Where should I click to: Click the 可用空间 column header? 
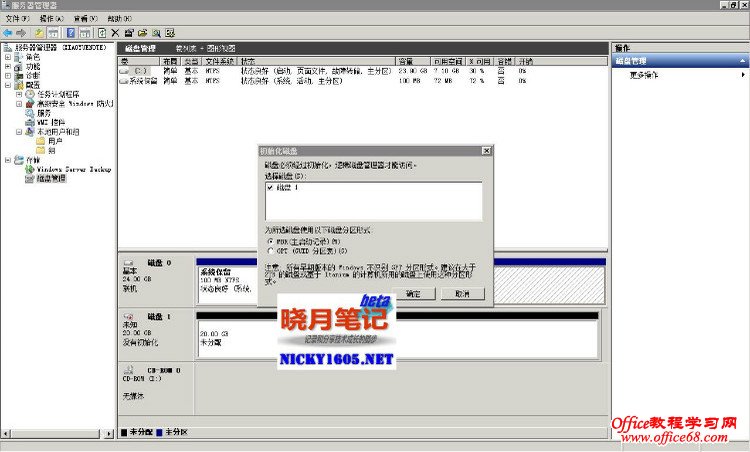[448, 61]
